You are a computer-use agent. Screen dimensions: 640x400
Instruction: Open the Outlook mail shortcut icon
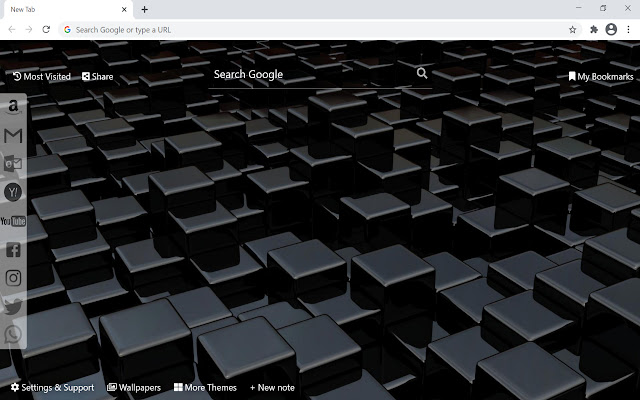[x=13, y=164]
